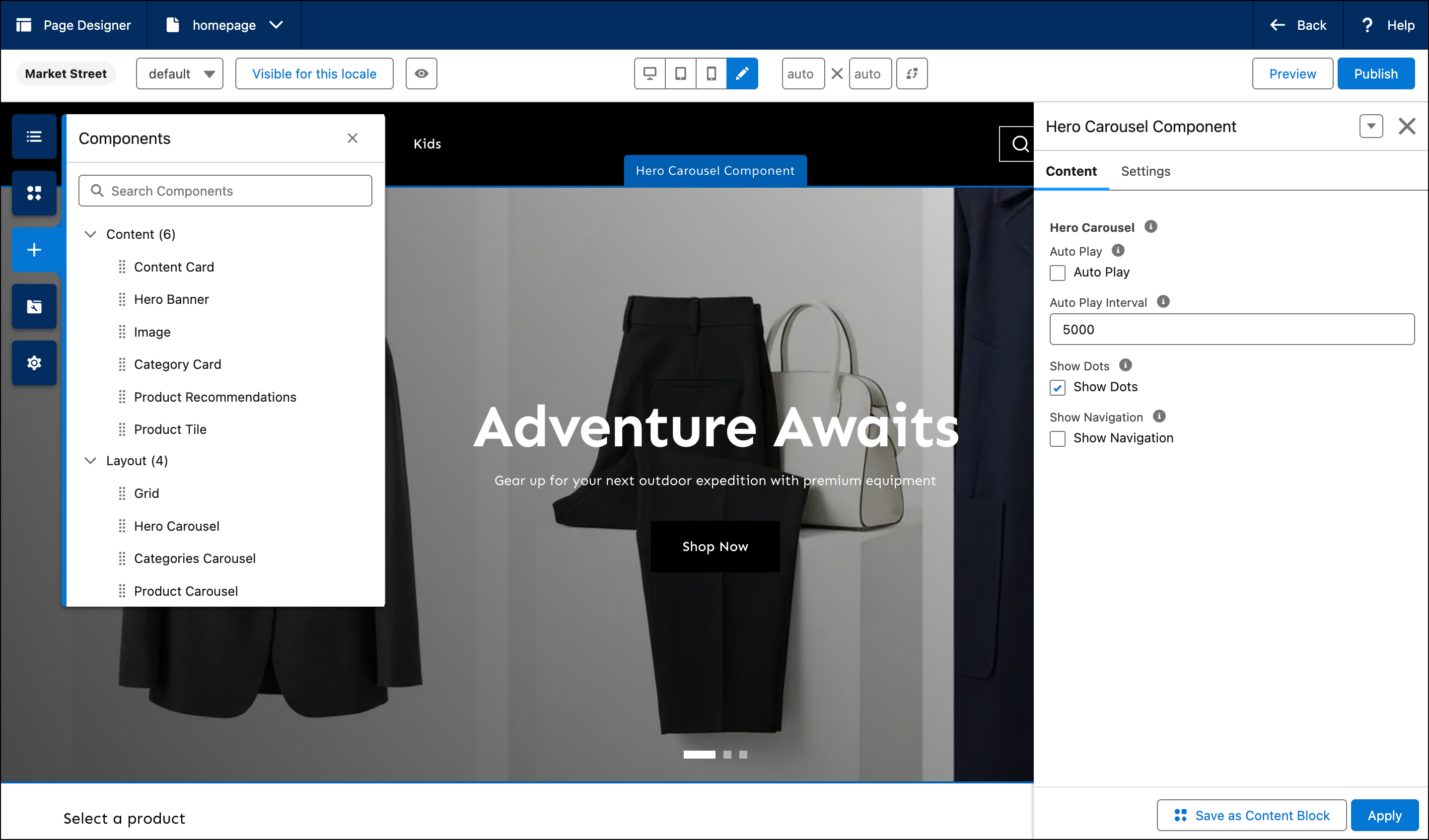The image size is (1429, 840).
Task: Collapse the Content (6) group
Action: coord(90,234)
